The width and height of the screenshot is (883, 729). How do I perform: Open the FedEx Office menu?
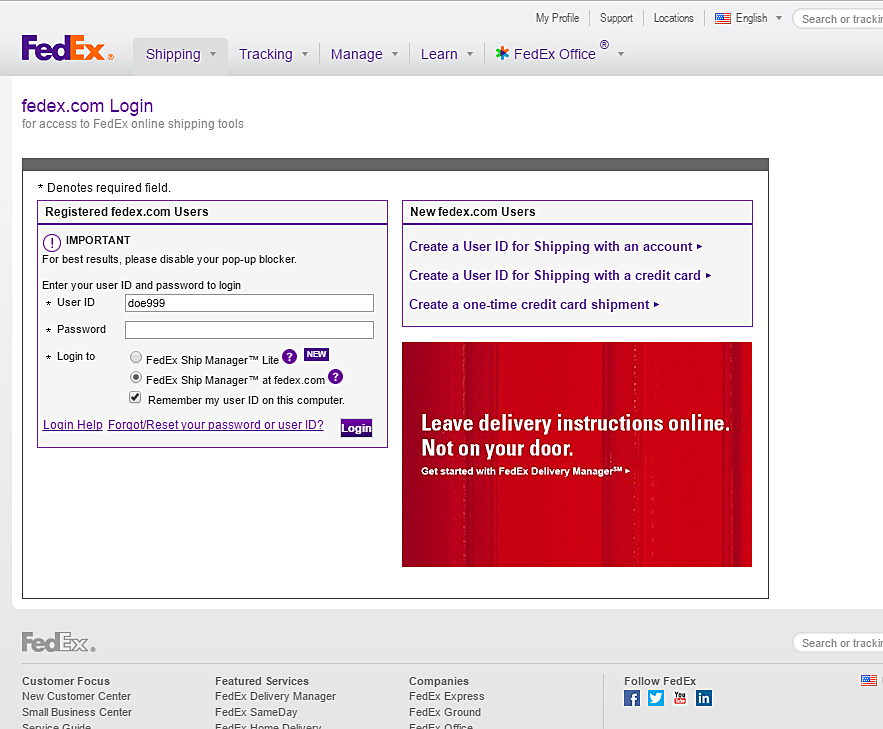(x=555, y=54)
